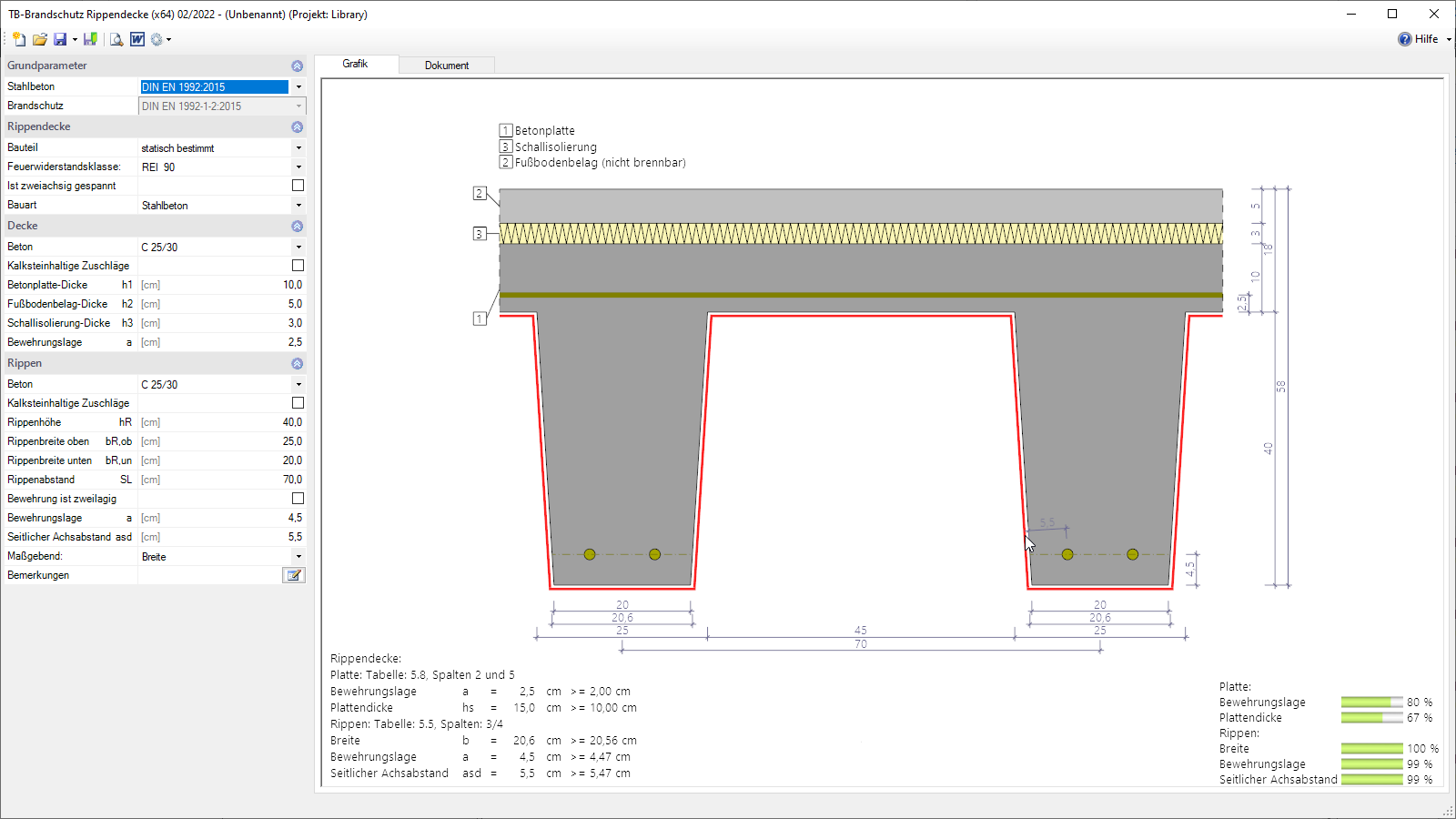
Task: Toggle Kalksteinhaltige Zuschläge under Decke
Action: pyautogui.click(x=298, y=266)
